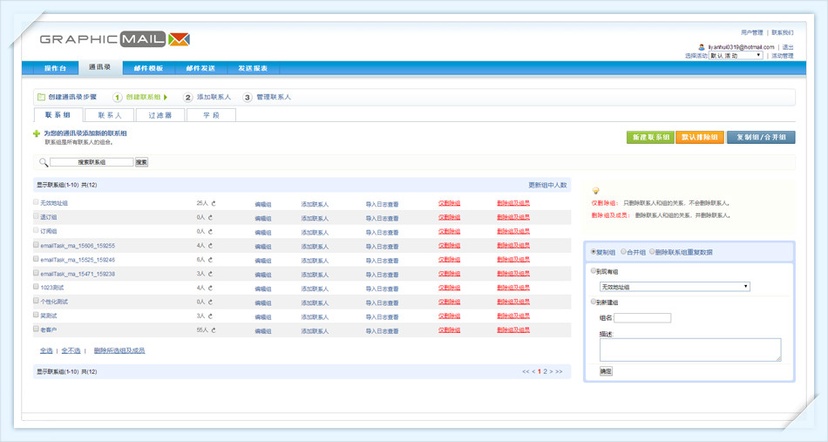Open the 默认活动 activity dropdown
This screenshot has height=442, width=828.
(x=736, y=55)
